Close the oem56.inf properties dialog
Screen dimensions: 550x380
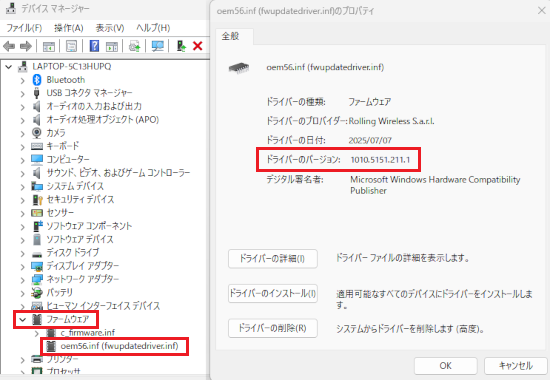[542, 11]
